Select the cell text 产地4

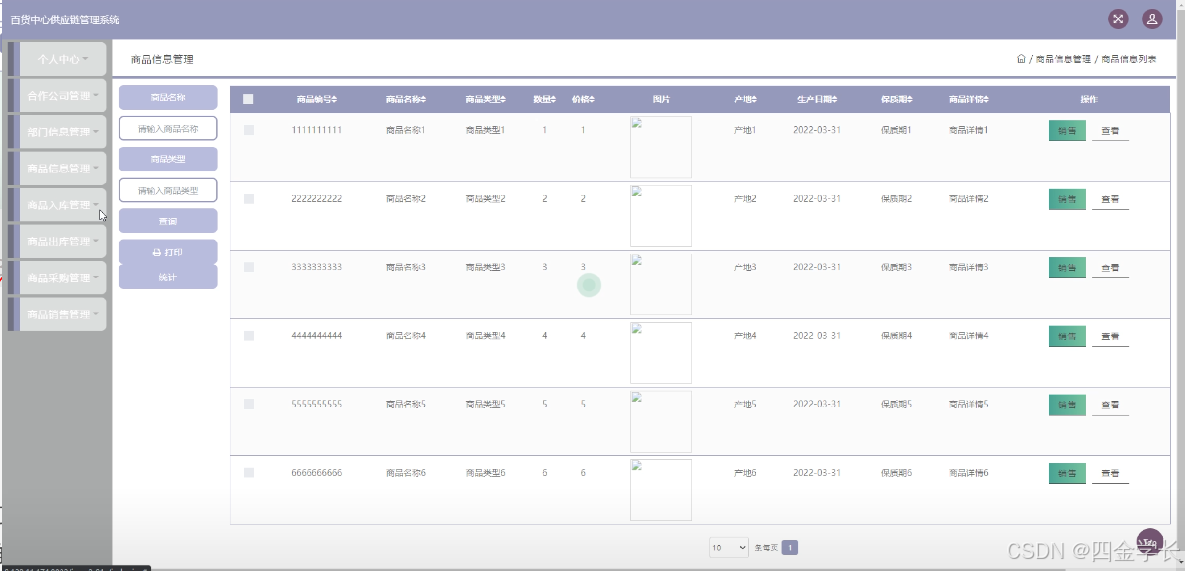click(745, 335)
